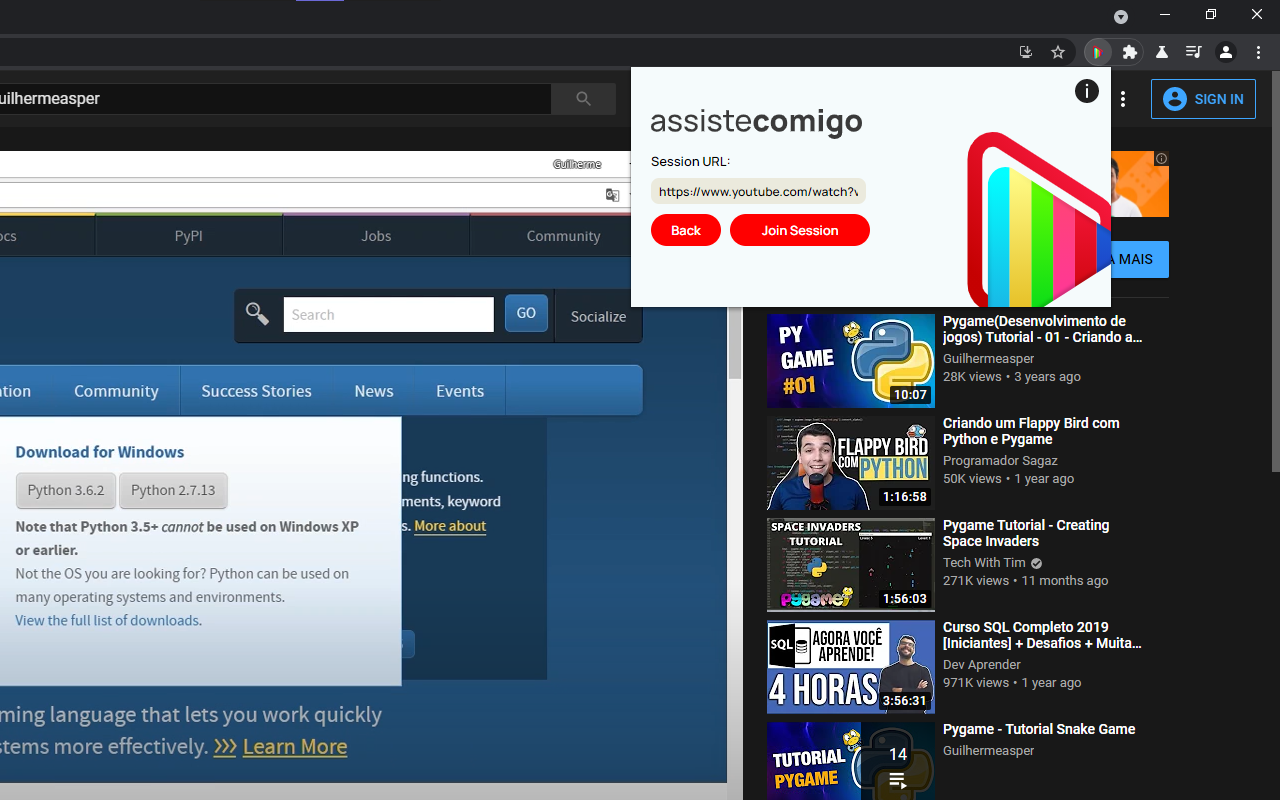Click the scrollbar inside the video's Python page
This screenshot has width=1280, height=800.
pyautogui.click(x=734, y=344)
